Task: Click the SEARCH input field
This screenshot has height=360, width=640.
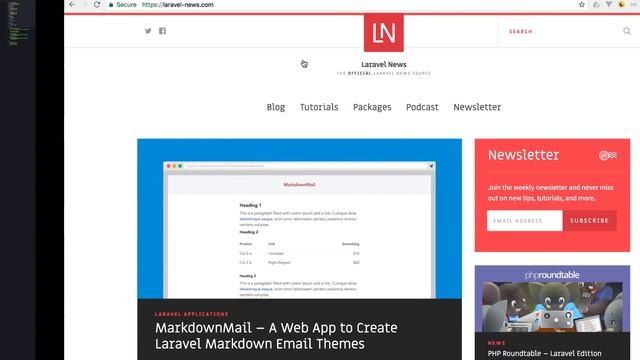Action: coord(563,31)
